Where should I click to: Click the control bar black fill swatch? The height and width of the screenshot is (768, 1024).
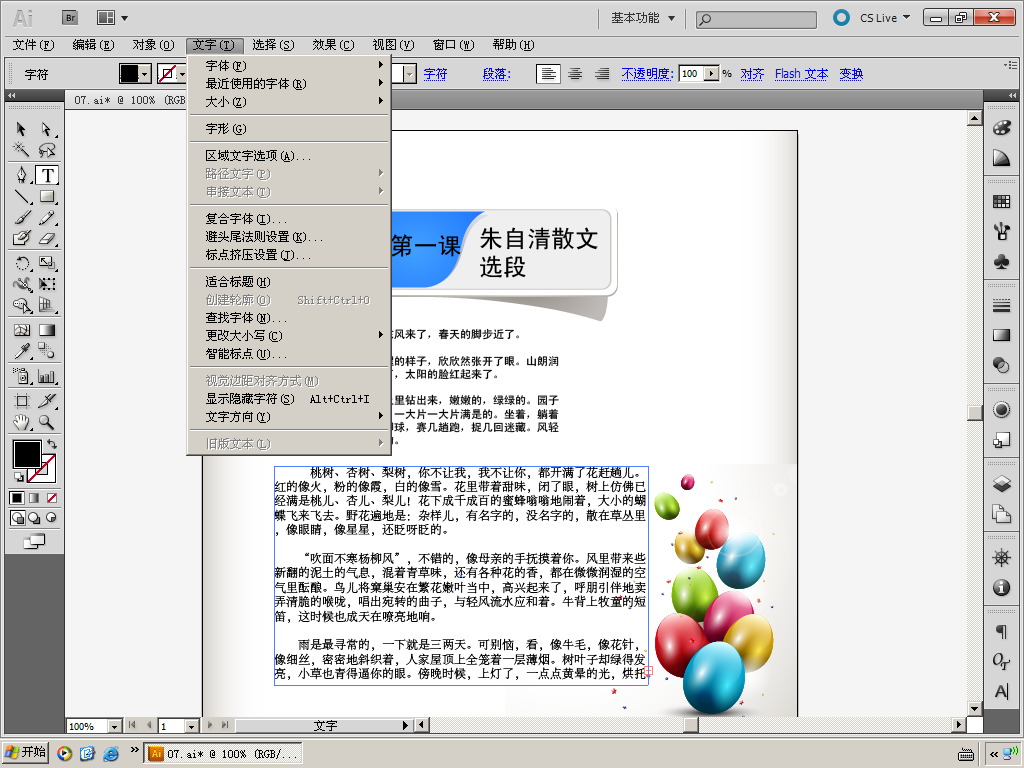[129, 74]
